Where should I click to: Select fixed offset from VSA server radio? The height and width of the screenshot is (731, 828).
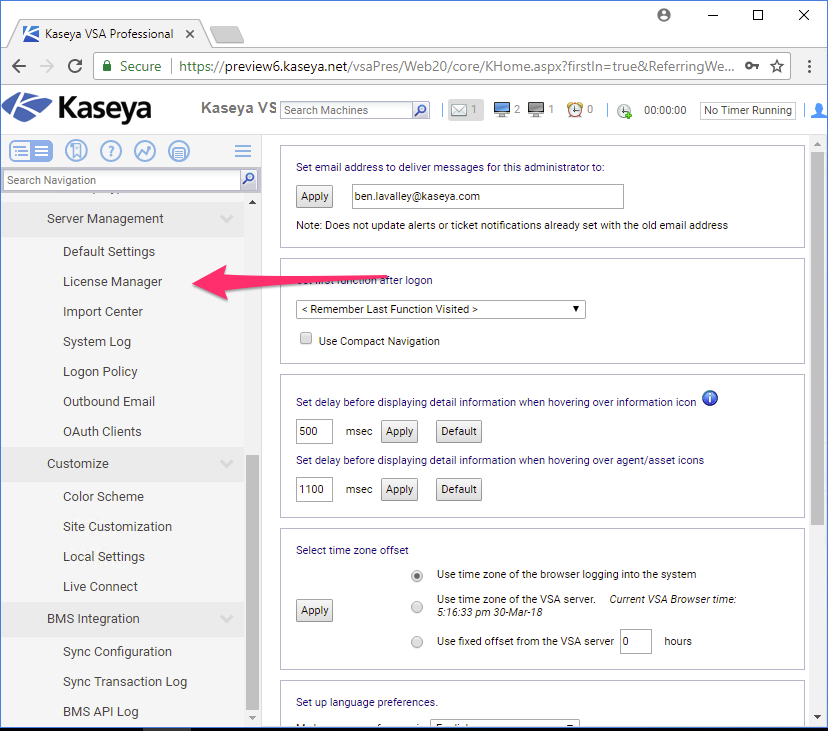pos(417,642)
